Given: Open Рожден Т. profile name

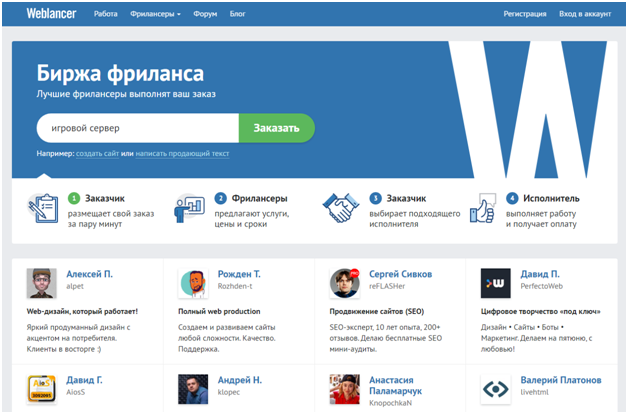Looking at the screenshot, I should coord(239,274).
